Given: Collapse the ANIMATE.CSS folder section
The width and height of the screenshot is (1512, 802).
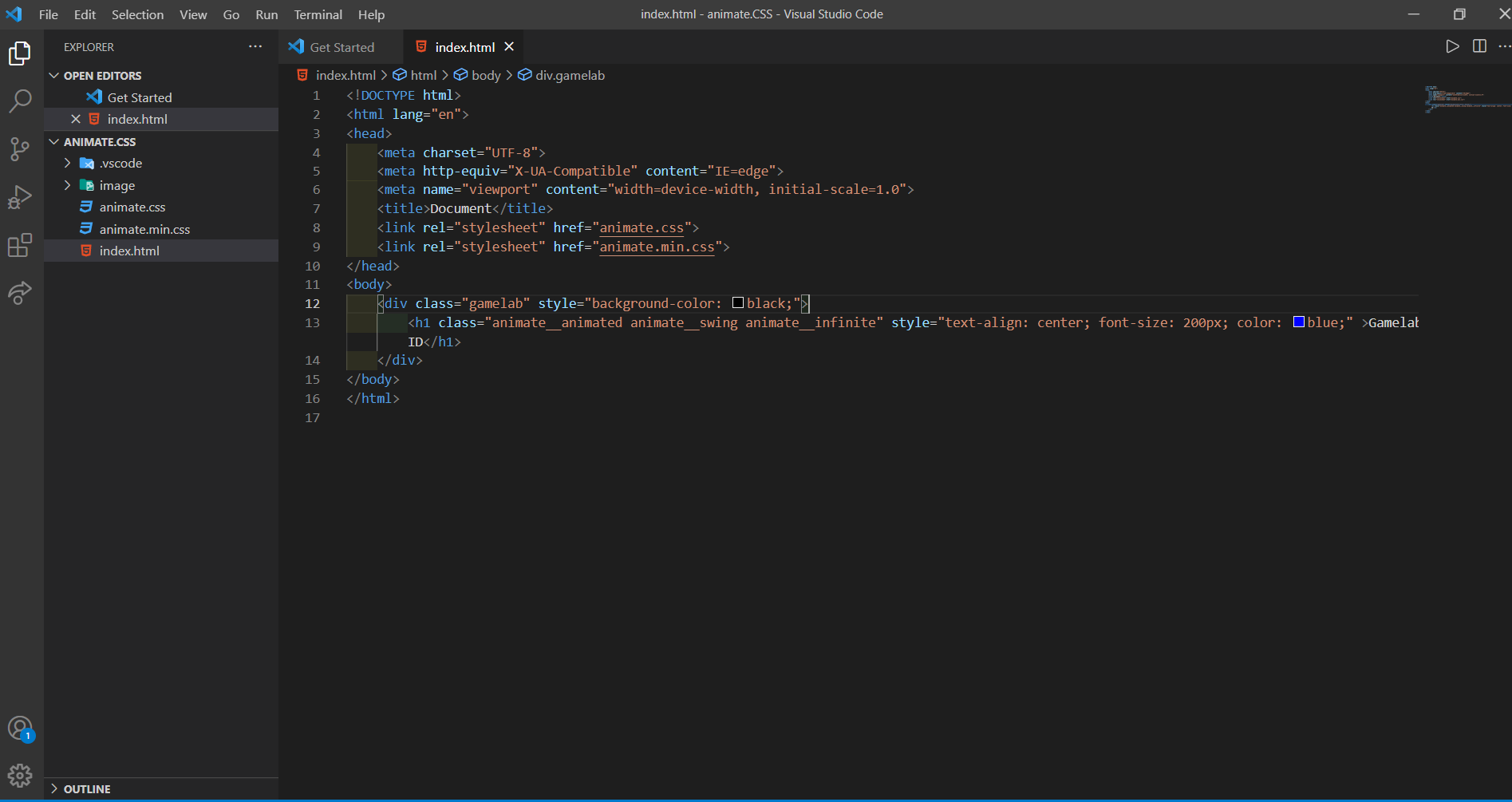Looking at the screenshot, I should [x=54, y=142].
